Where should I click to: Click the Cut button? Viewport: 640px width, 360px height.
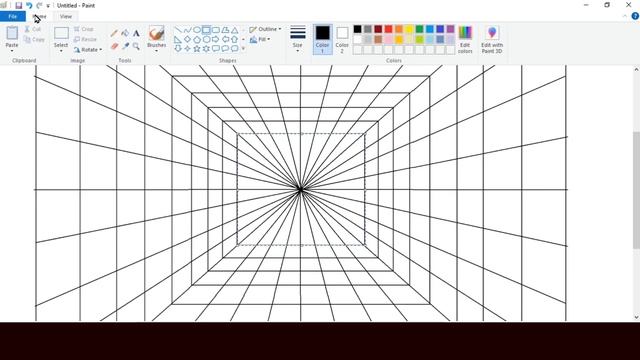pyautogui.click(x=33, y=29)
